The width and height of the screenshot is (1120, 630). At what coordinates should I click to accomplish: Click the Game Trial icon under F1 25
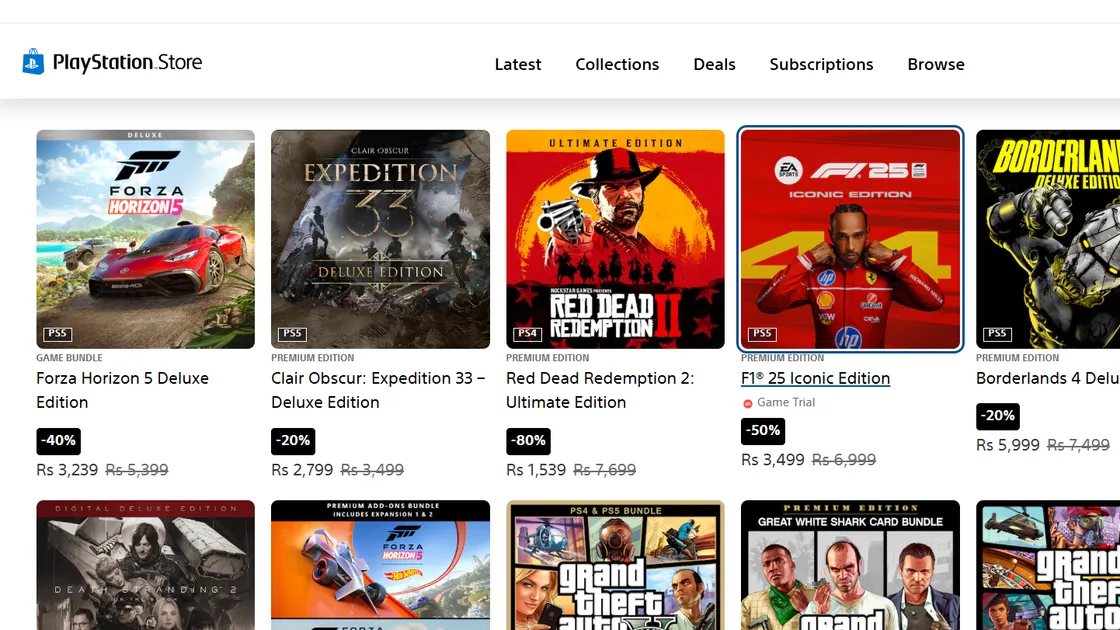click(747, 403)
